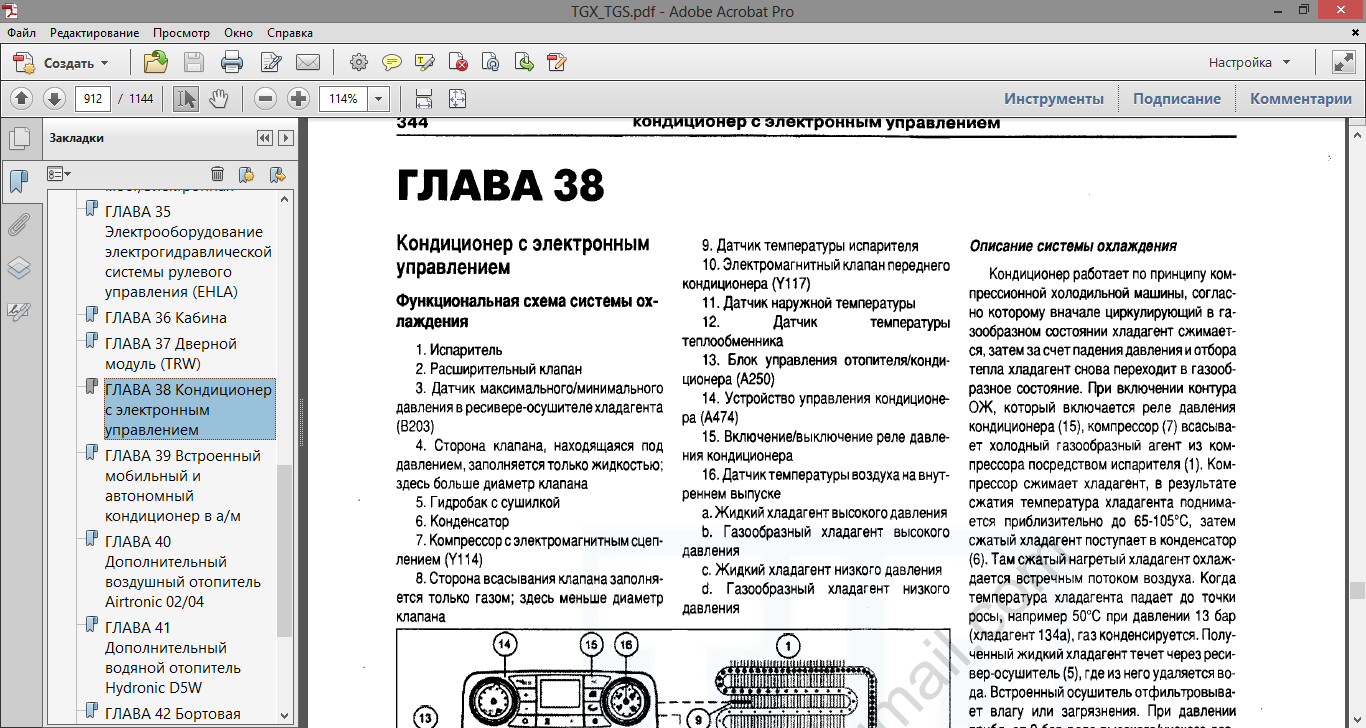
Task: Open zoom percentage dropdown arrow
Action: (379, 98)
